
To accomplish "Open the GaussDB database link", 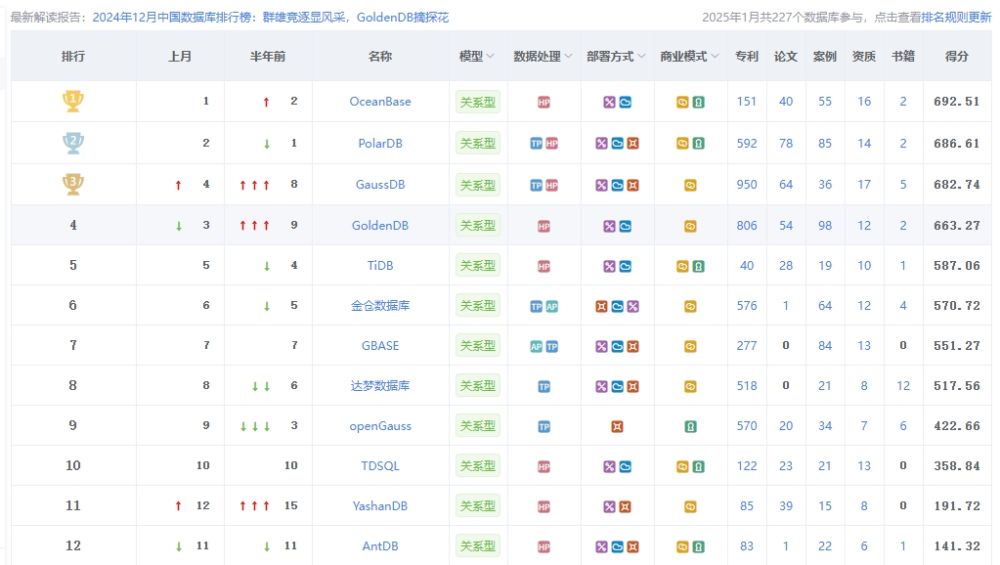I will pos(380,184).
